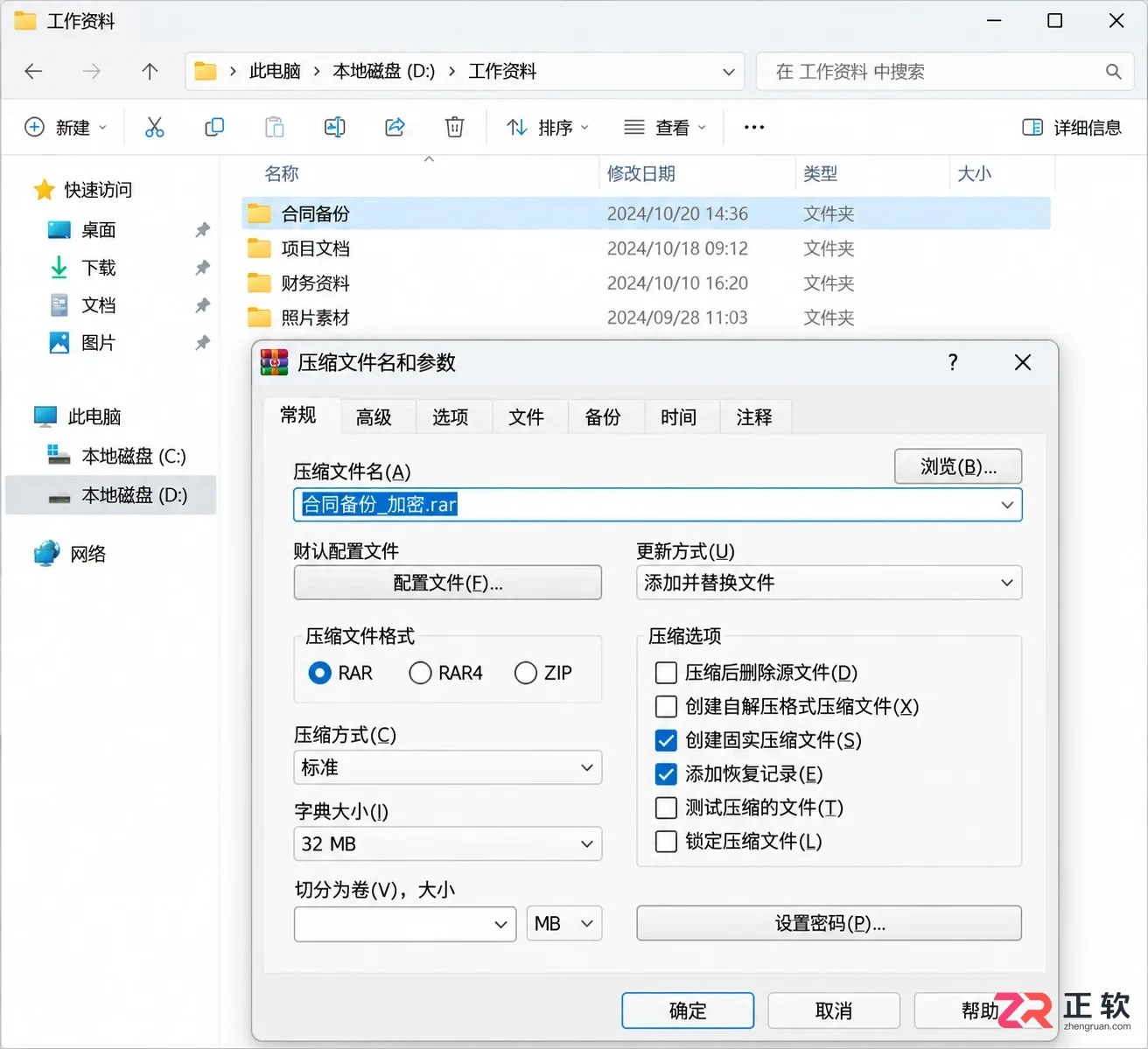The width and height of the screenshot is (1148, 1049).
Task: Click the Share icon in the Explorer toolbar
Action: pos(395,128)
